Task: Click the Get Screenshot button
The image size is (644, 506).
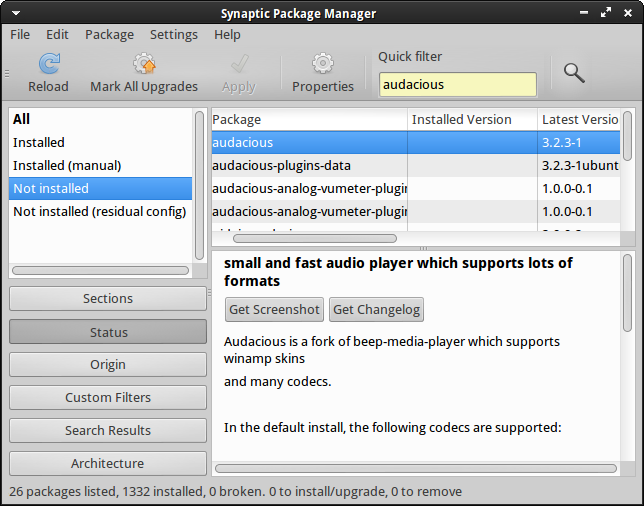Action: (274, 310)
